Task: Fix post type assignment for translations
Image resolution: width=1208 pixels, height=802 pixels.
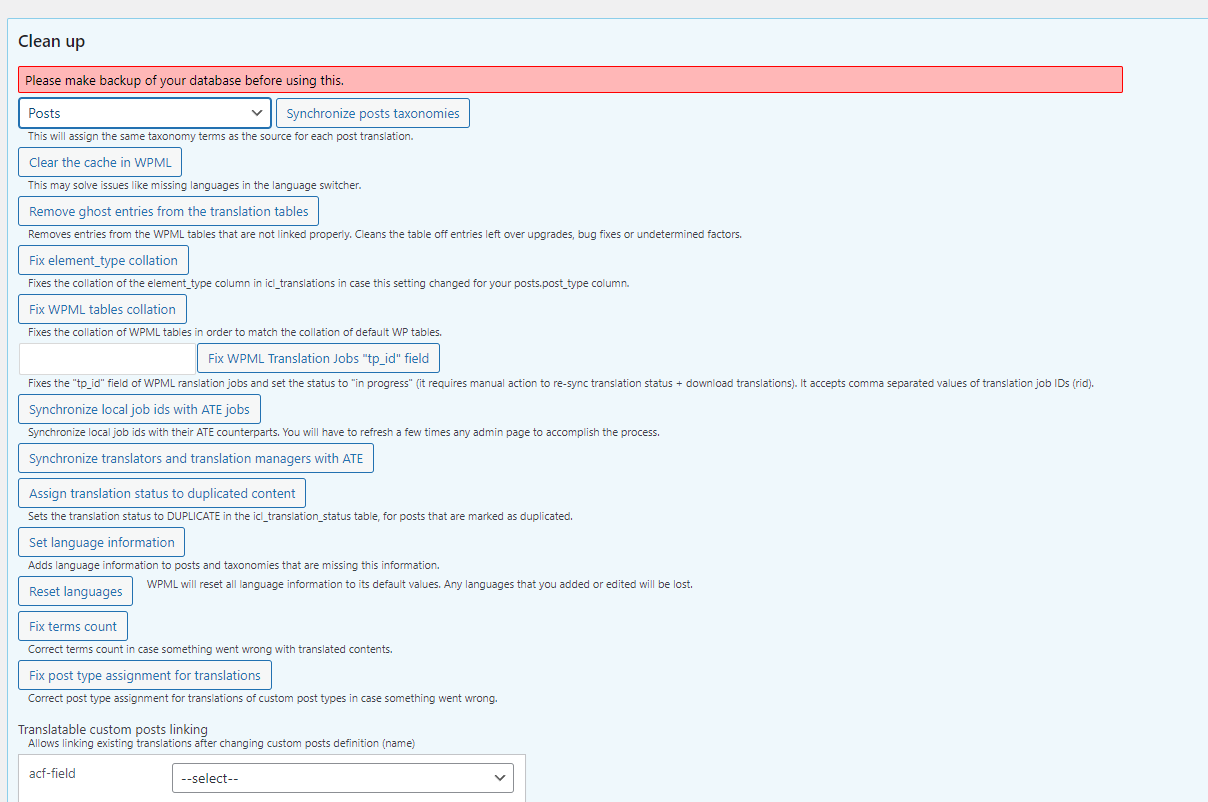Action: (145, 675)
